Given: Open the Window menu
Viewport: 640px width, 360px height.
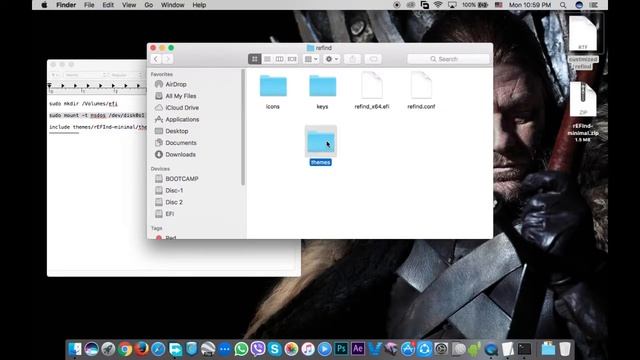Looking at the screenshot, I should point(172,5).
